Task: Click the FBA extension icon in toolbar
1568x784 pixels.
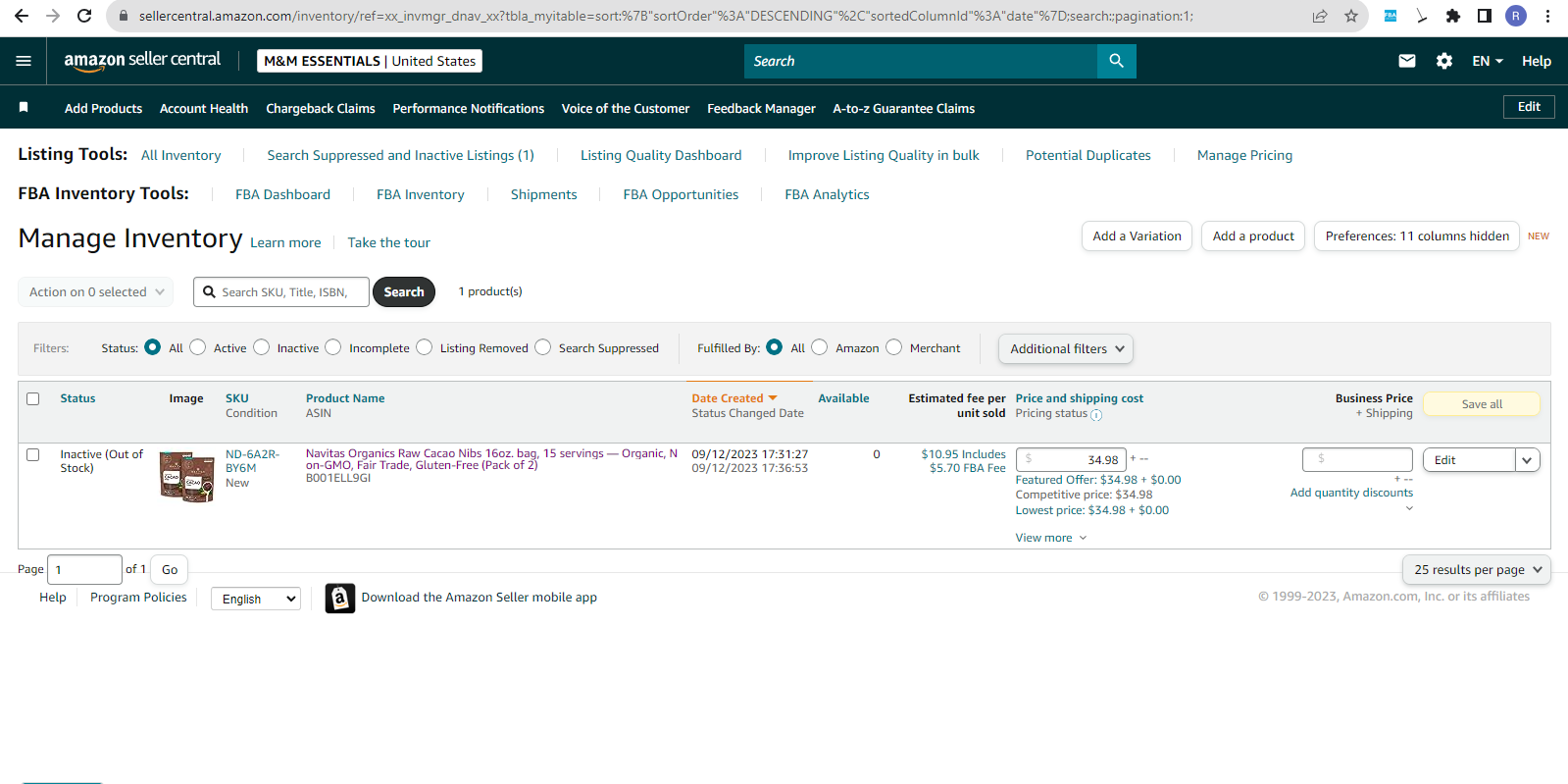Action: click(x=1391, y=16)
